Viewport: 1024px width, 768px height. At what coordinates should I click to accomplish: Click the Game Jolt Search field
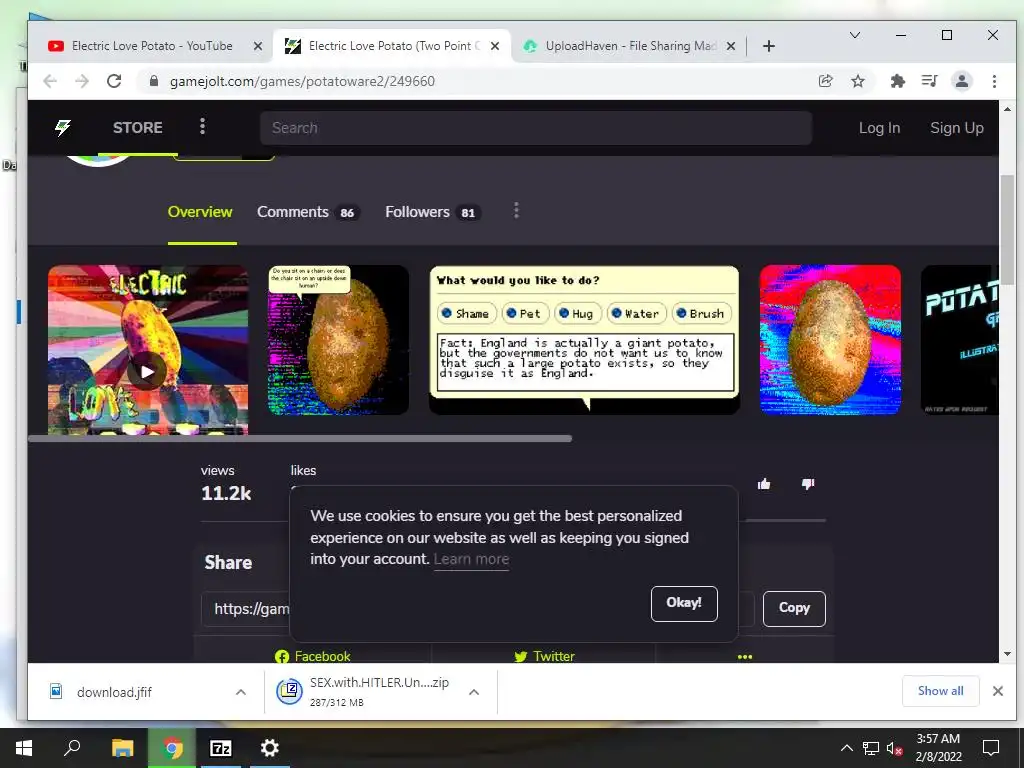(x=536, y=127)
